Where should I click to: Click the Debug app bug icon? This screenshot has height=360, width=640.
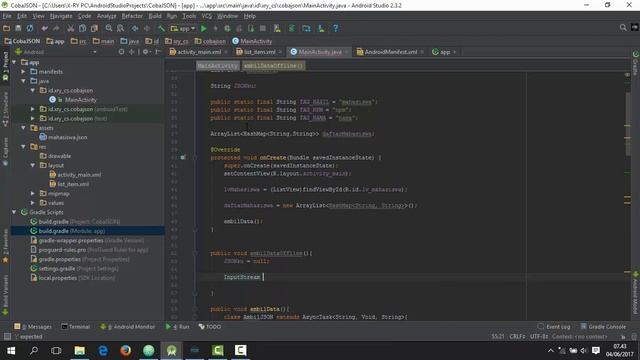point(227,28)
